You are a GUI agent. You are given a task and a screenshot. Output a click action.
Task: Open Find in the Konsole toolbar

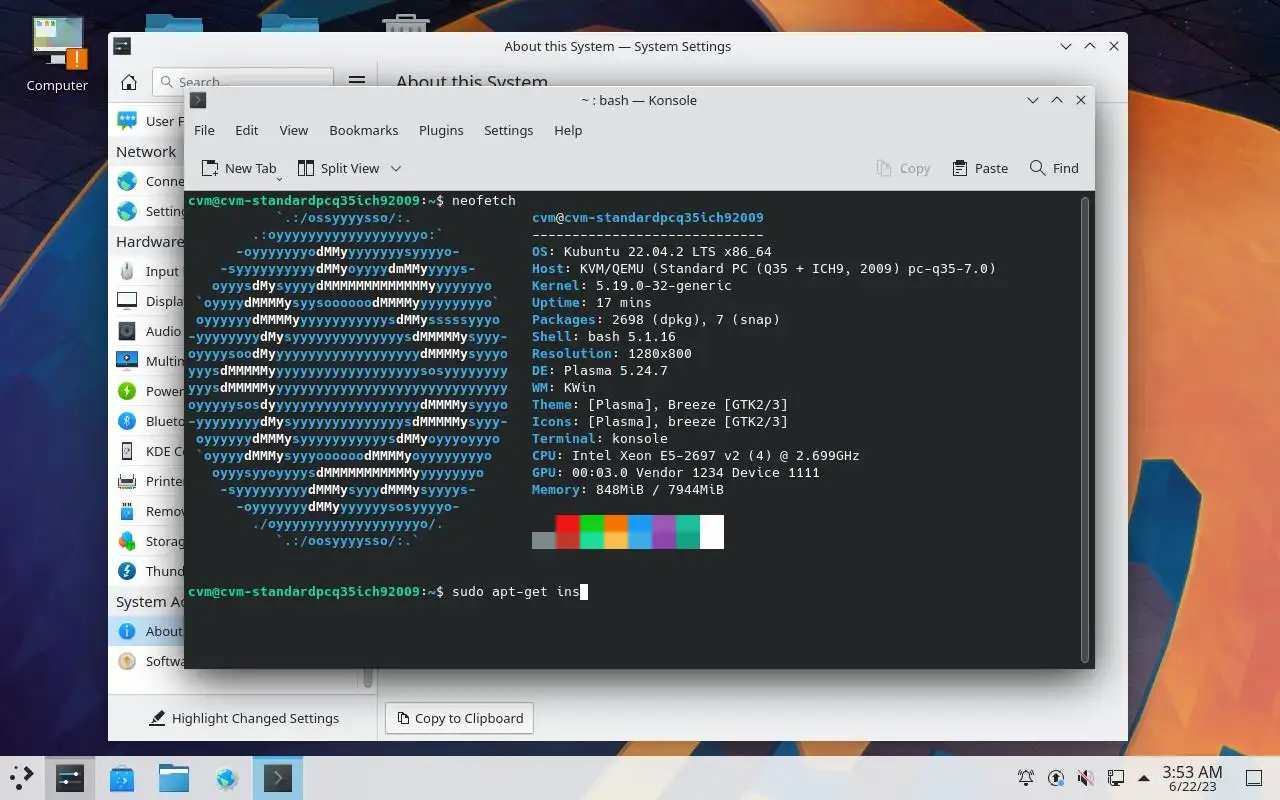click(x=1054, y=168)
